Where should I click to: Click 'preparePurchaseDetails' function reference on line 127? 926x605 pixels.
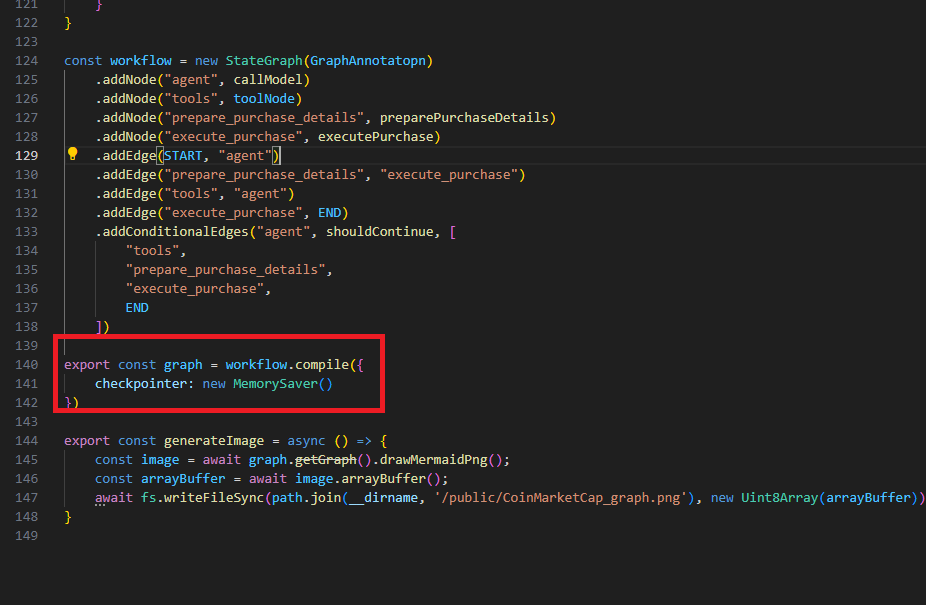click(464, 118)
